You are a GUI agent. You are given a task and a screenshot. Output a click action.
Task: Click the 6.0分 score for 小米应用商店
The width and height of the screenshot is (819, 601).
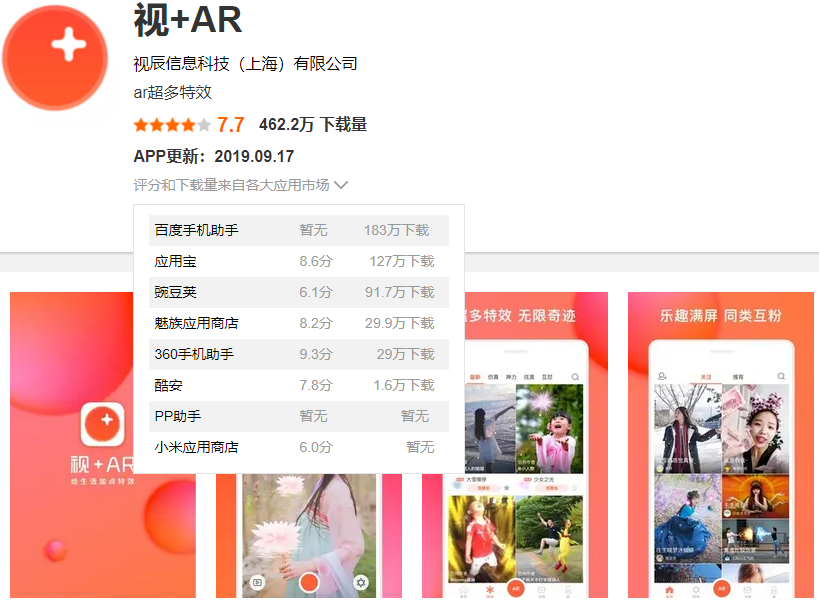click(315, 447)
